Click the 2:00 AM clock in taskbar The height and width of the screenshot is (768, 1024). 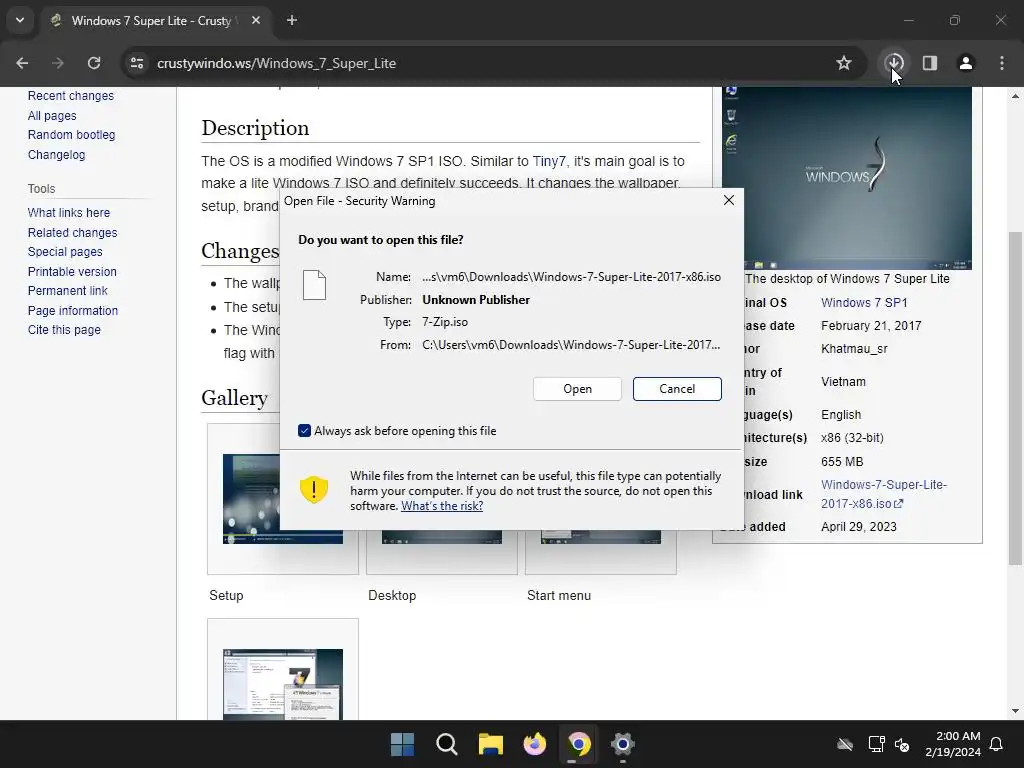[953, 744]
